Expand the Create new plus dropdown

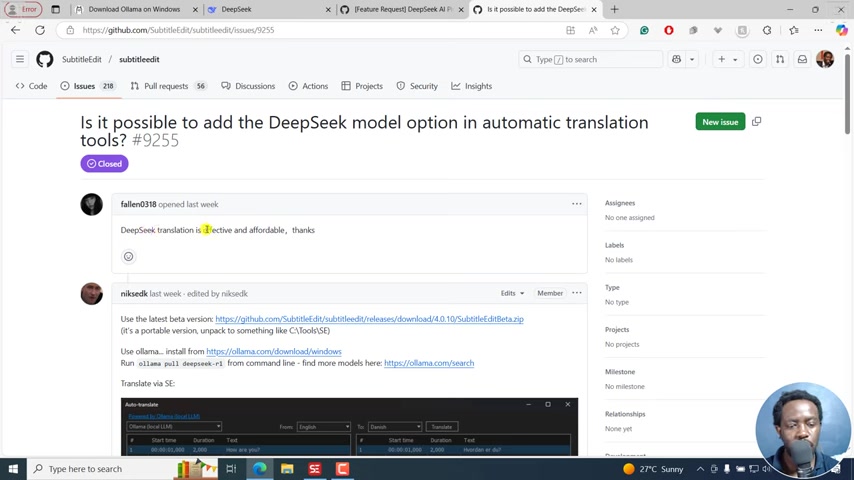coord(727,59)
